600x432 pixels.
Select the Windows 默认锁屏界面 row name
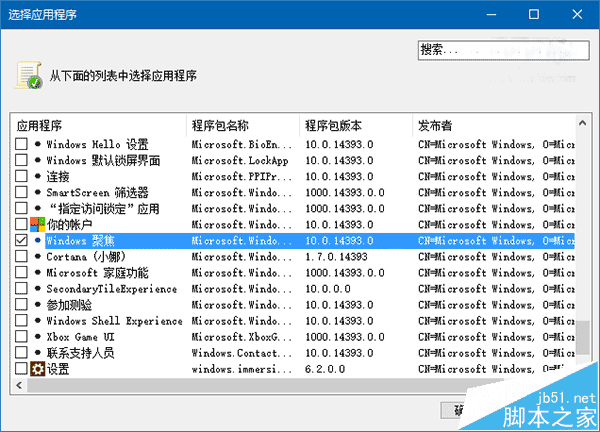tap(103, 160)
